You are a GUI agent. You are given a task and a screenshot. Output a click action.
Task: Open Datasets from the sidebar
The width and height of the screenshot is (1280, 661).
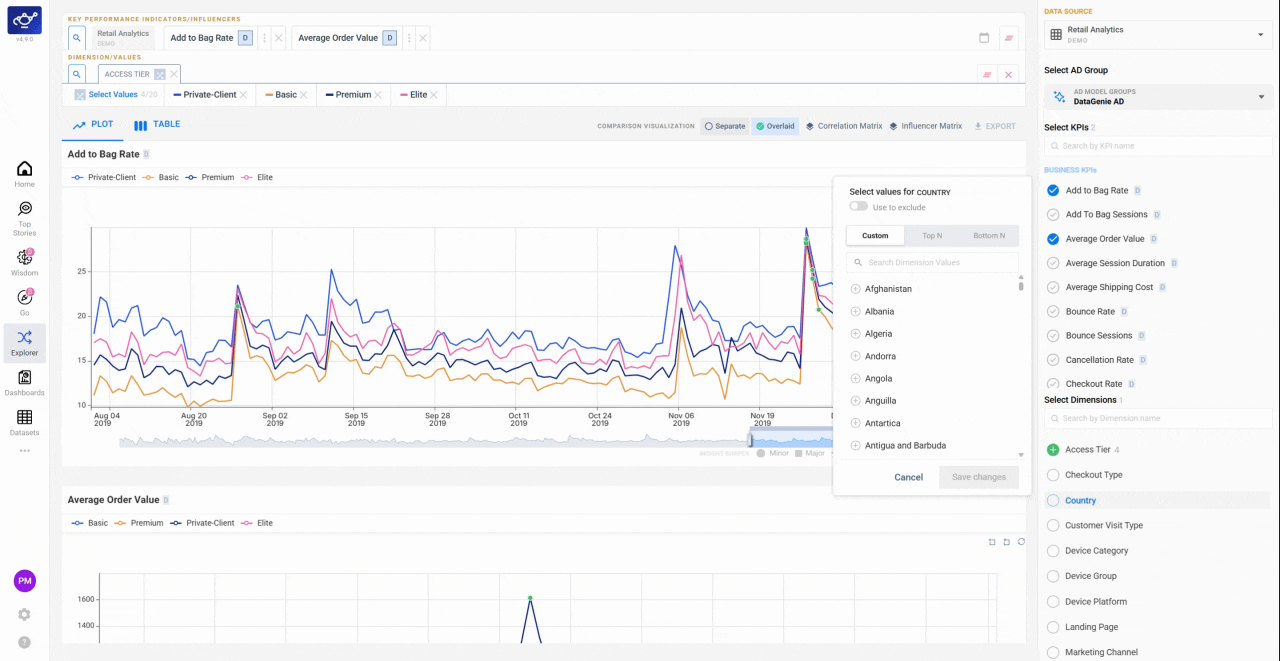(x=24, y=423)
